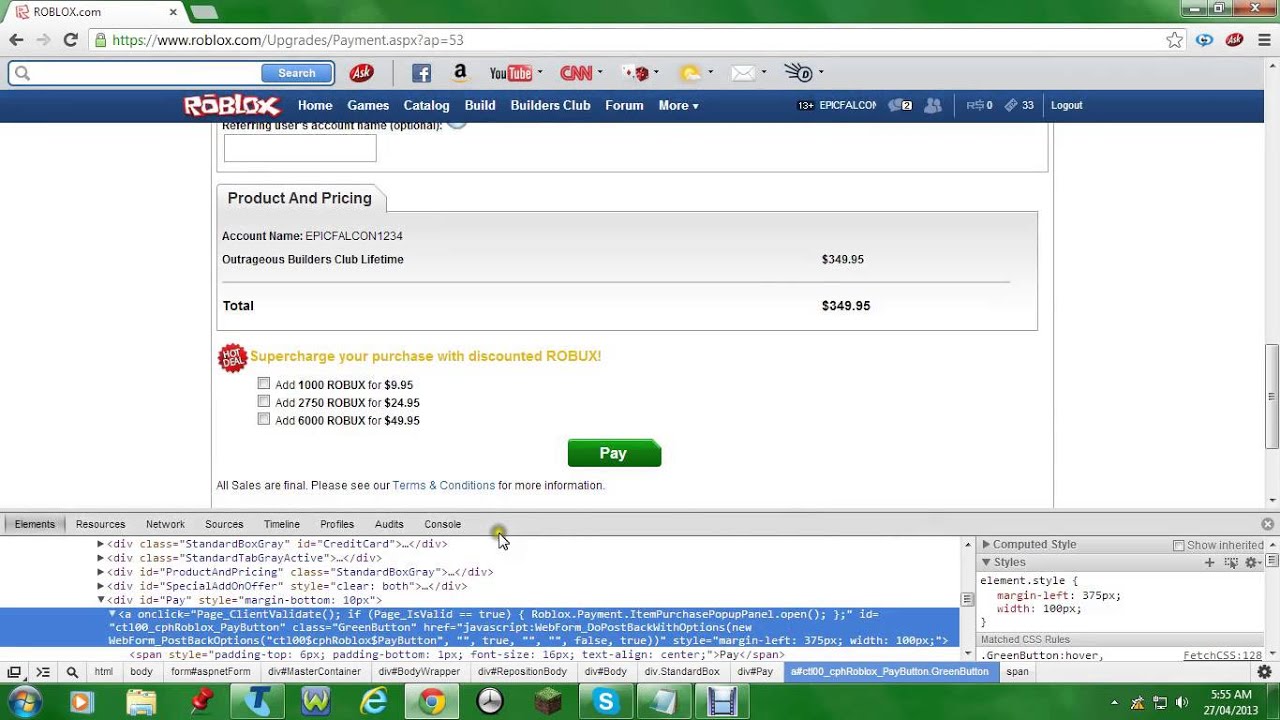Close the developer tools panel
1280x720 pixels.
coord(1268,524)
